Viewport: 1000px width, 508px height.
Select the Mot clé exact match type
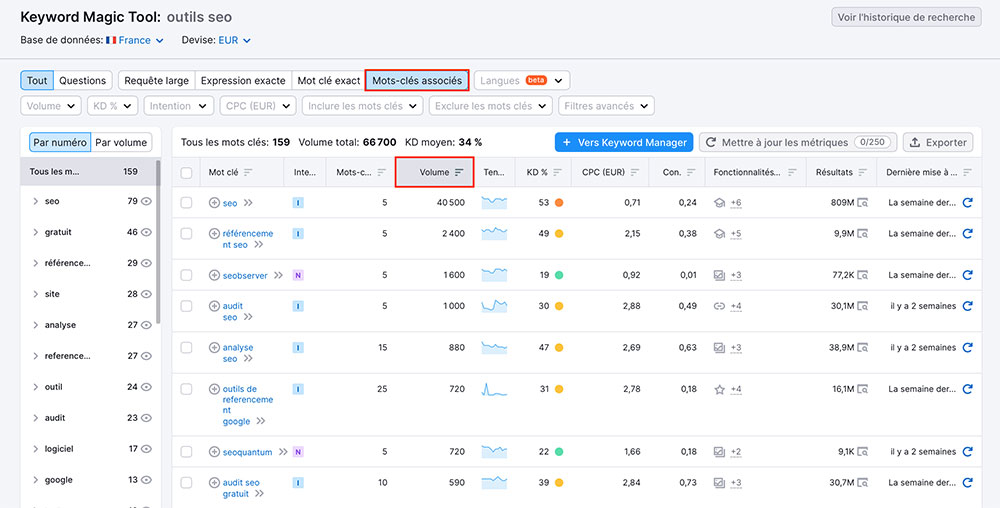coord(328,80)
